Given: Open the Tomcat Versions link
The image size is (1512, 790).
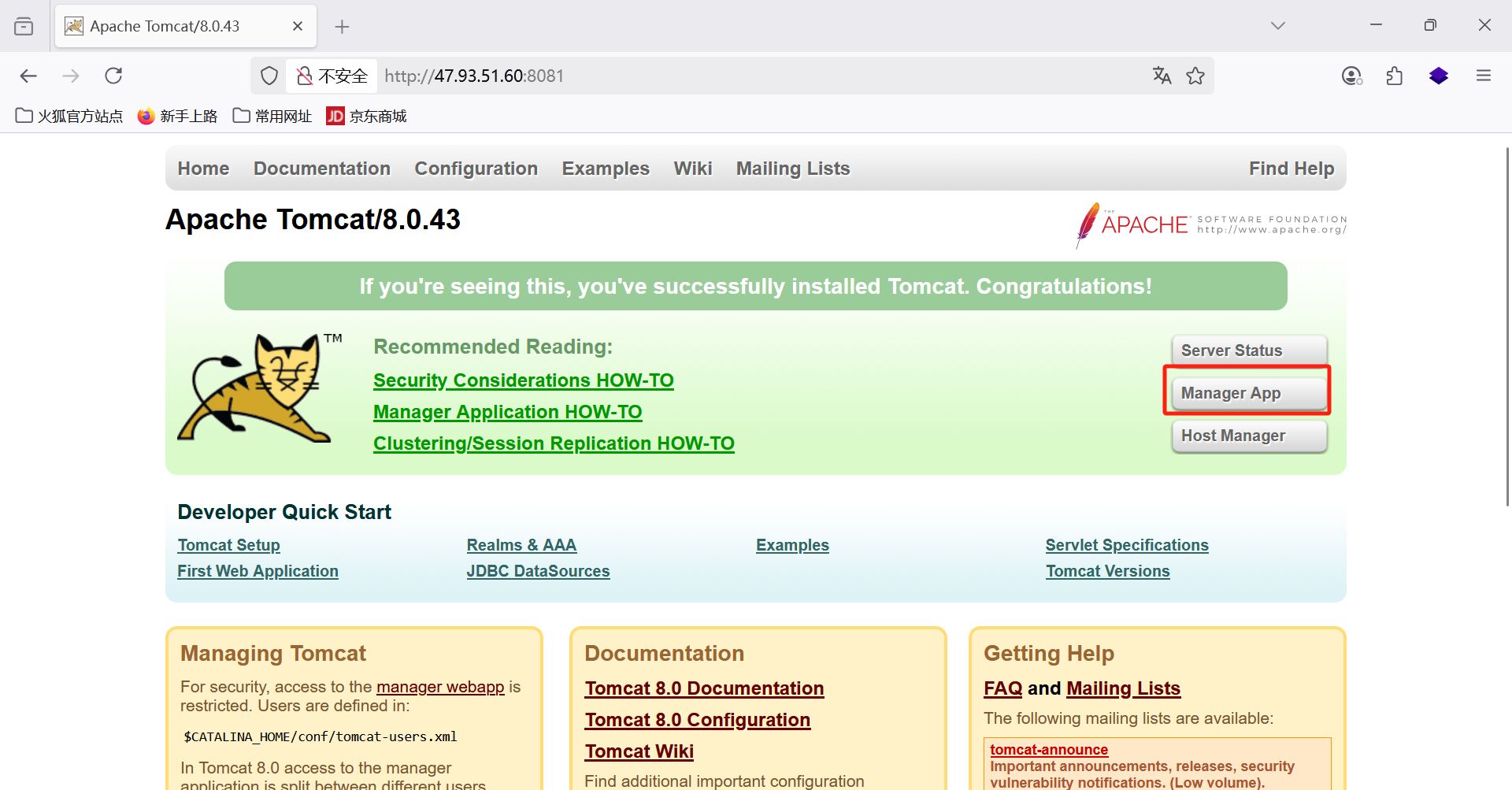Looking at the screenshot, I should tap(1107, 571).
